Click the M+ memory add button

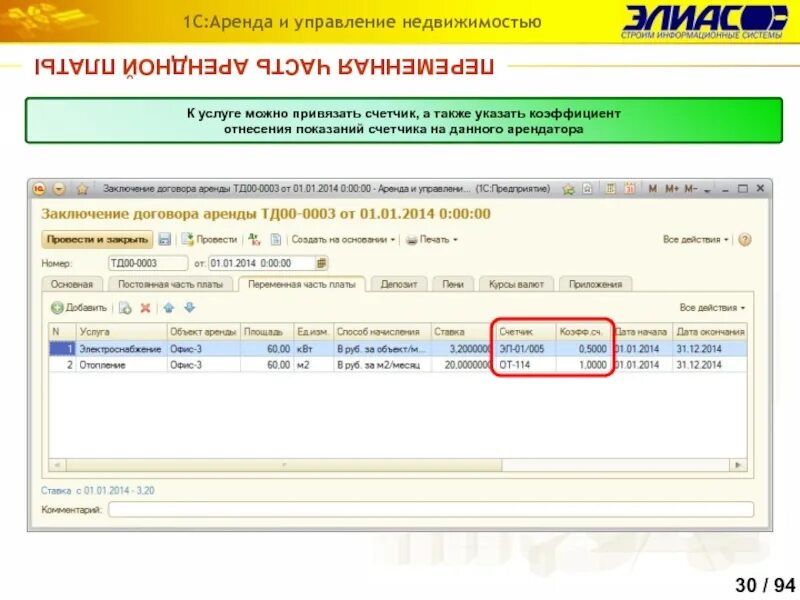671,189
